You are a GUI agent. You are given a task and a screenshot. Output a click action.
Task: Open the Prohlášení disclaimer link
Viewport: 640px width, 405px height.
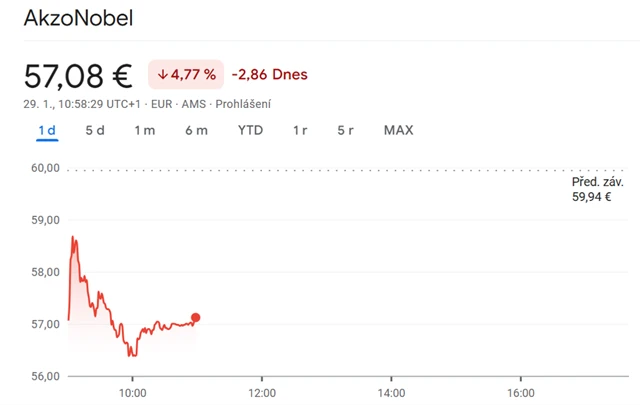244,104
